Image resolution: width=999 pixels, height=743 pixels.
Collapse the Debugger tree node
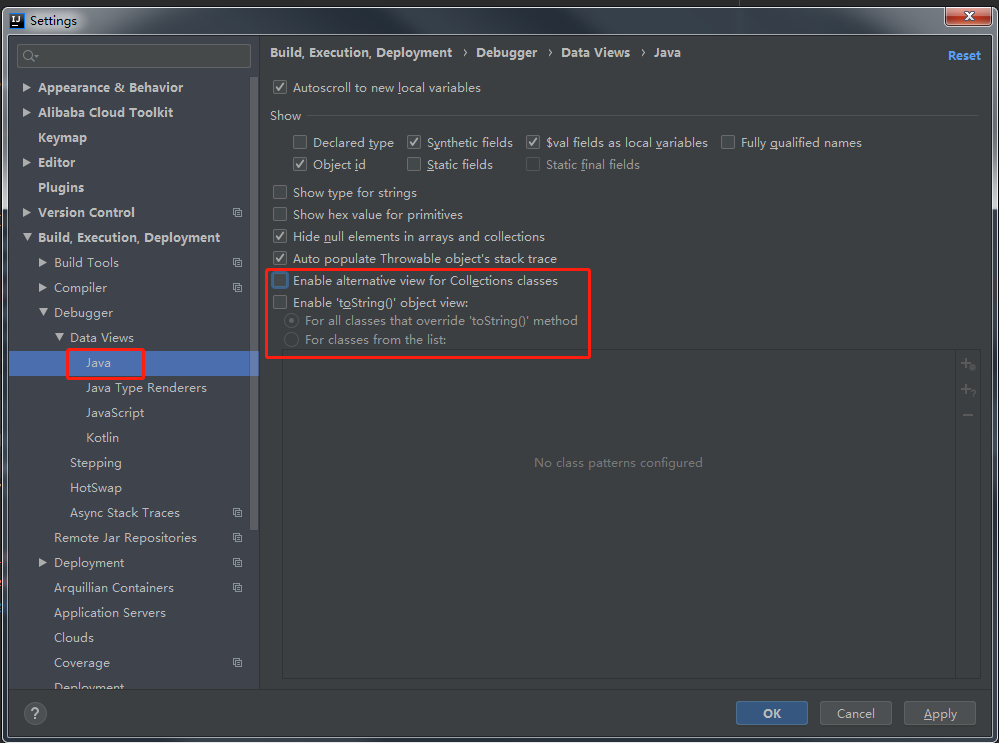pos(43,313)
